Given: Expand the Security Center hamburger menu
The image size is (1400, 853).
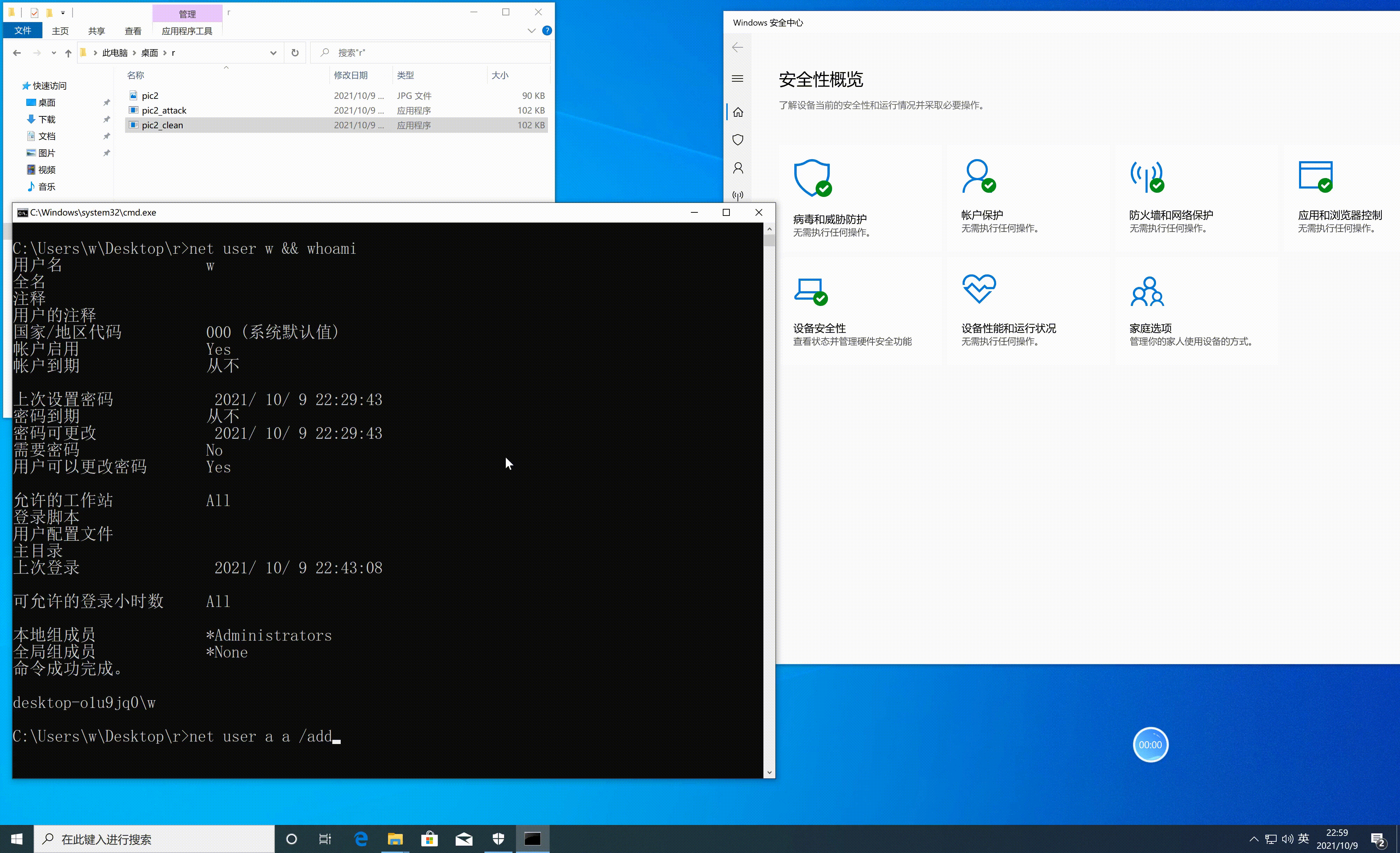Looking at the screenshot, I should (x=738, y=79).
